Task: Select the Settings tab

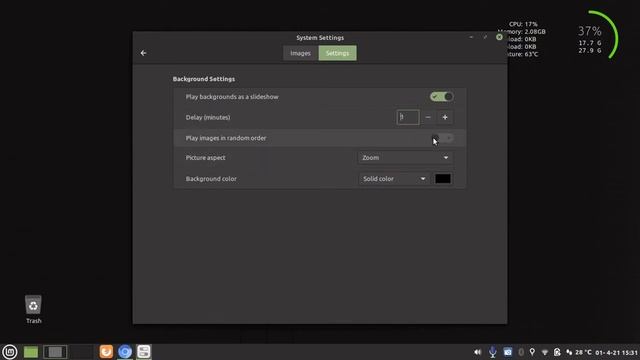Action: tap(337, 53)
